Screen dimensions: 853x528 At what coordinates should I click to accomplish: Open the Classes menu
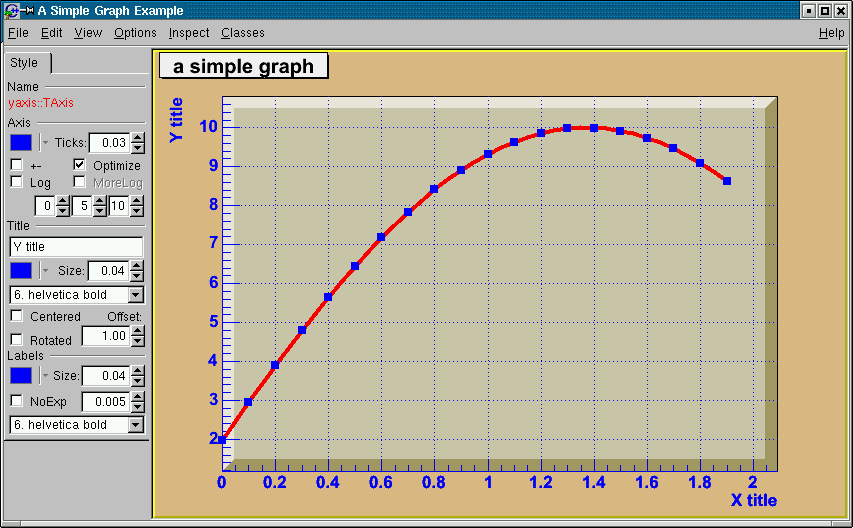pyautogui.click(x=243, y=33)
